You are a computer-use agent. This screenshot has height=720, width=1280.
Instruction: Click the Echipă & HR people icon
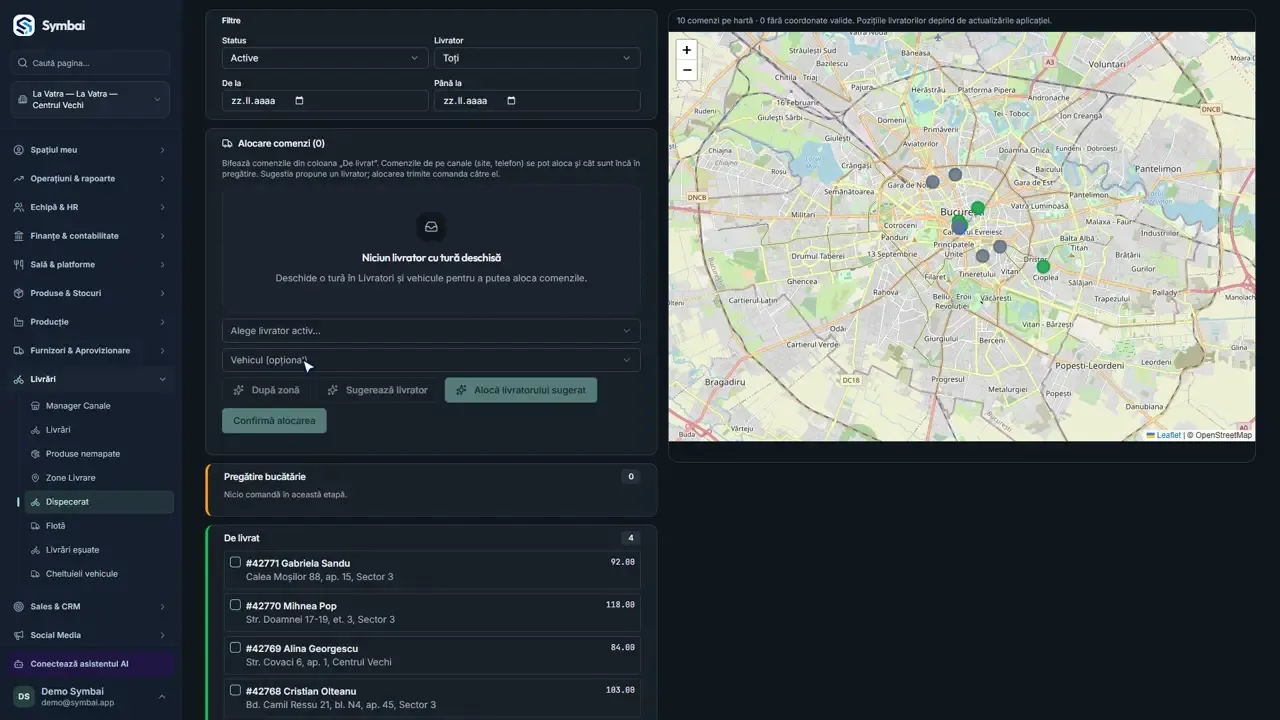19,207
